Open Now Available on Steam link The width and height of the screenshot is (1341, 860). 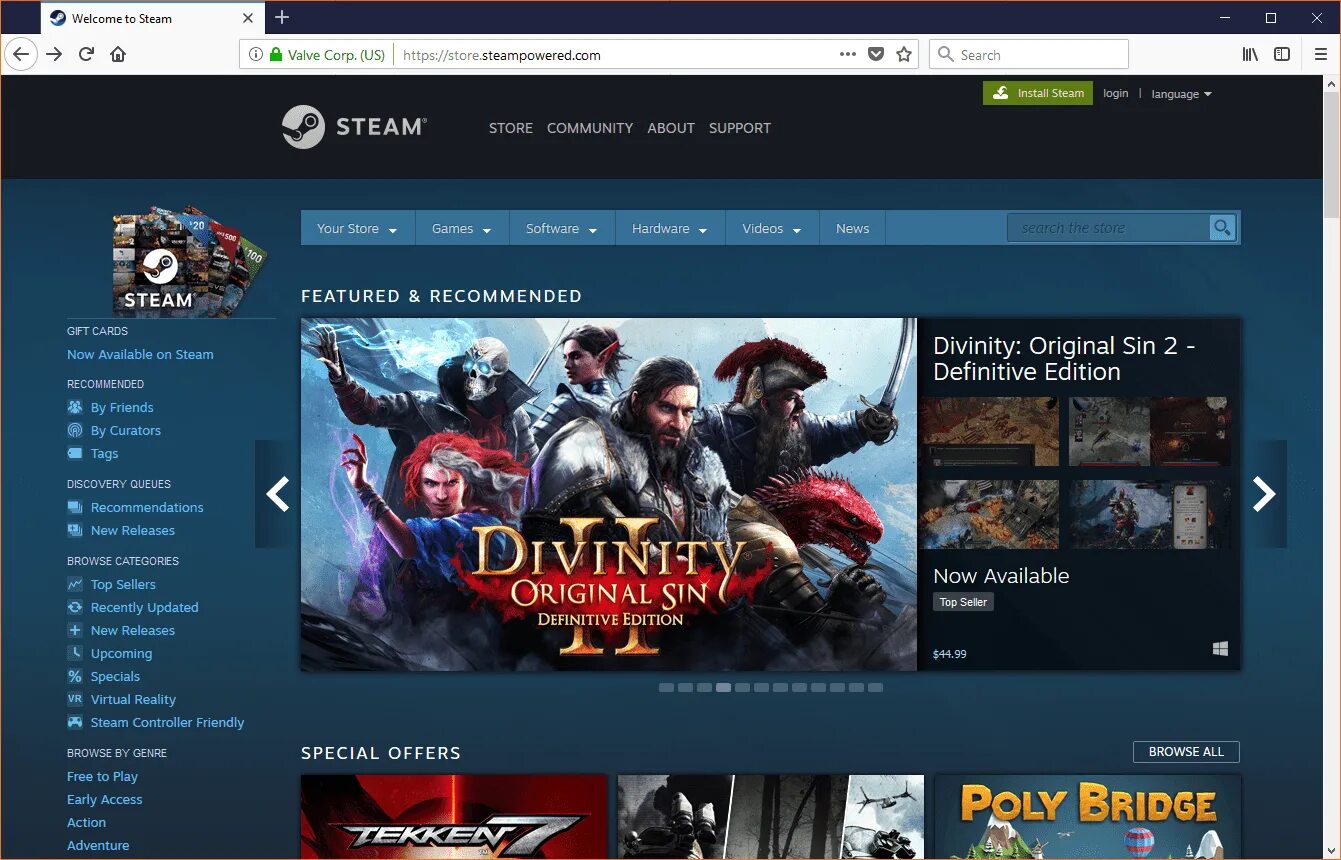tap(140, 354)
